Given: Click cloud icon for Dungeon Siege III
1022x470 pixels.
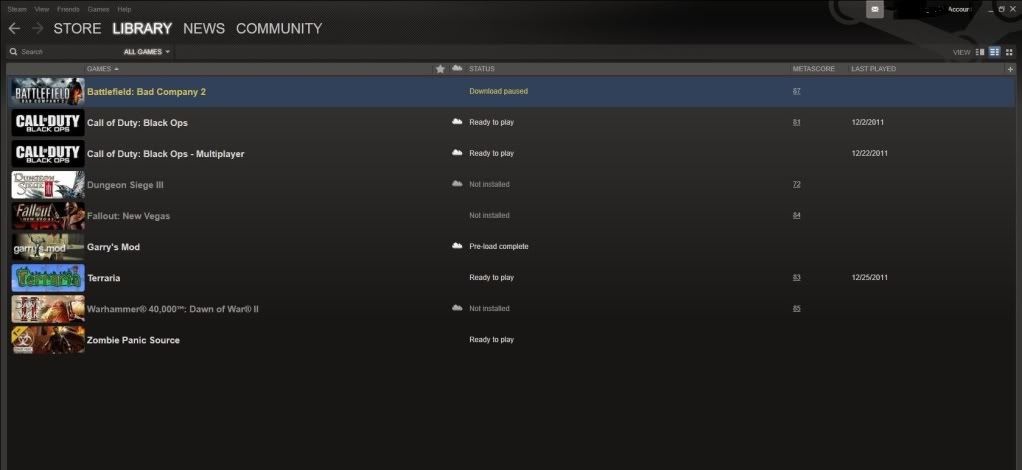Looking at the screenshot, I should click(457, 184).
